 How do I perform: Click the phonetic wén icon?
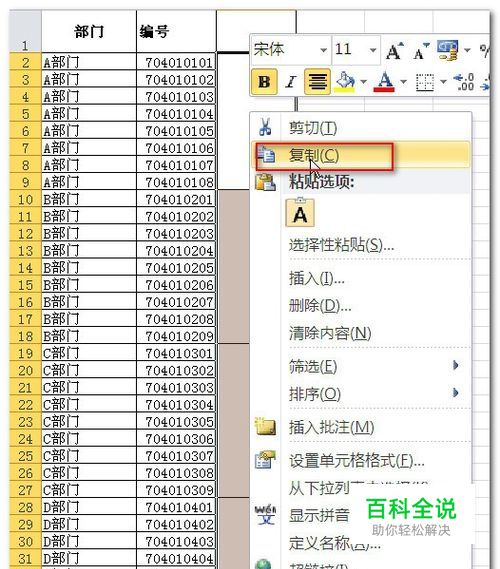click(265, 515)
